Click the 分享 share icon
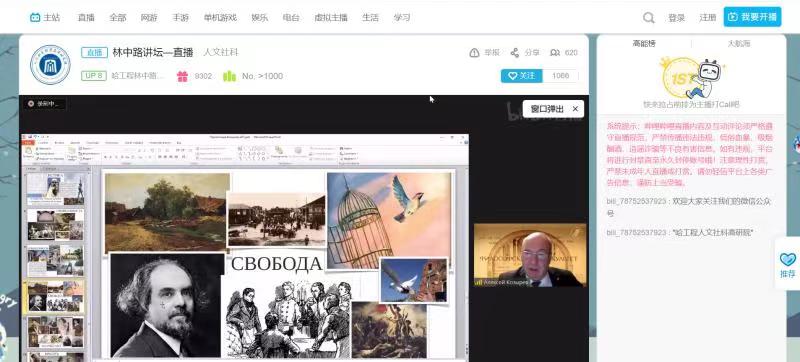The height and width of the screenshot is (362, 800). click(515, 53)
